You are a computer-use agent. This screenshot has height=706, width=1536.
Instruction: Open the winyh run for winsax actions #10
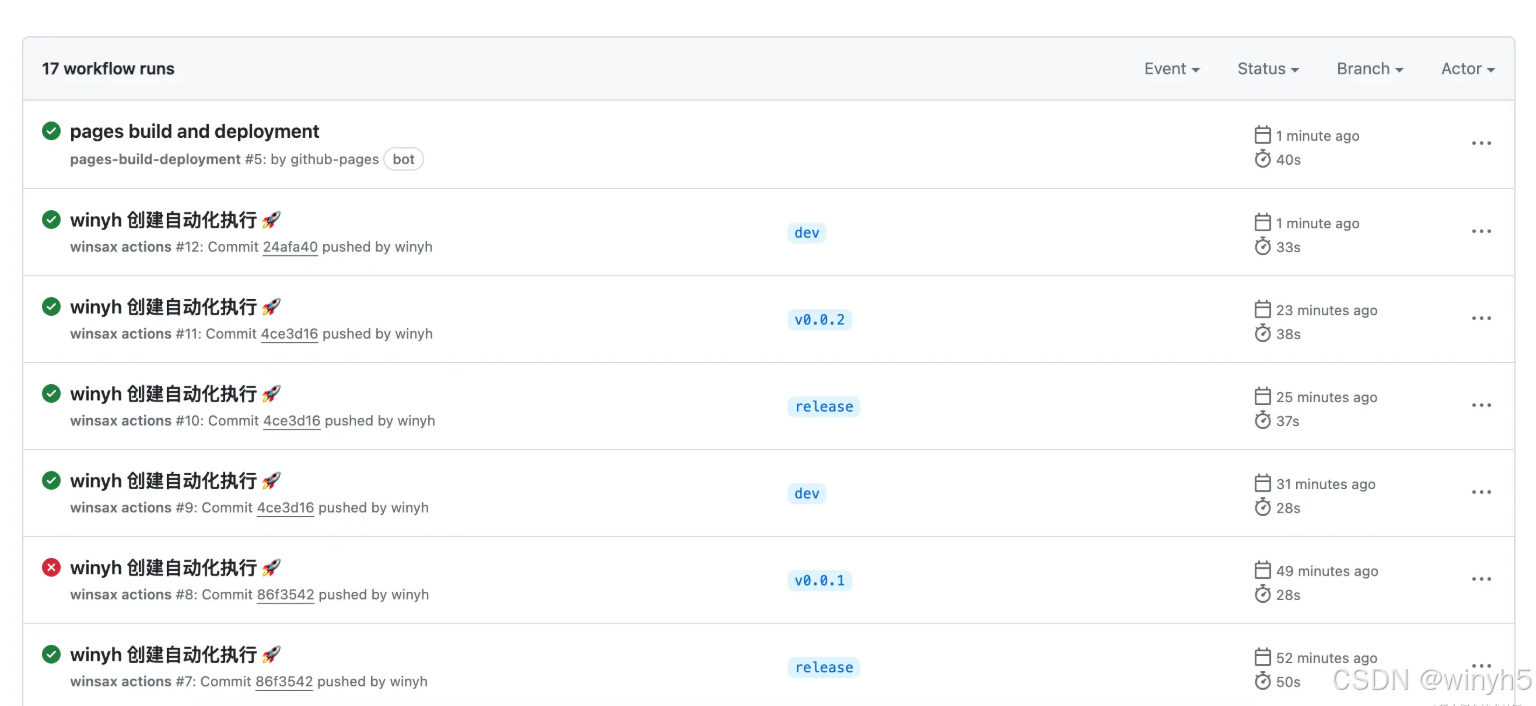coord(175,393)
